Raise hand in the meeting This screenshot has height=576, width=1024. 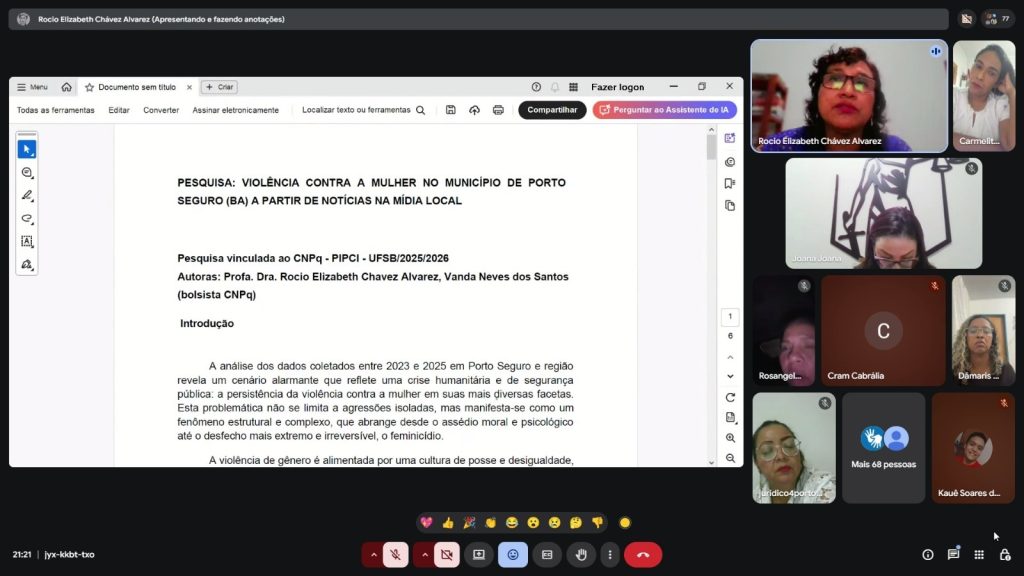[580, 554]
